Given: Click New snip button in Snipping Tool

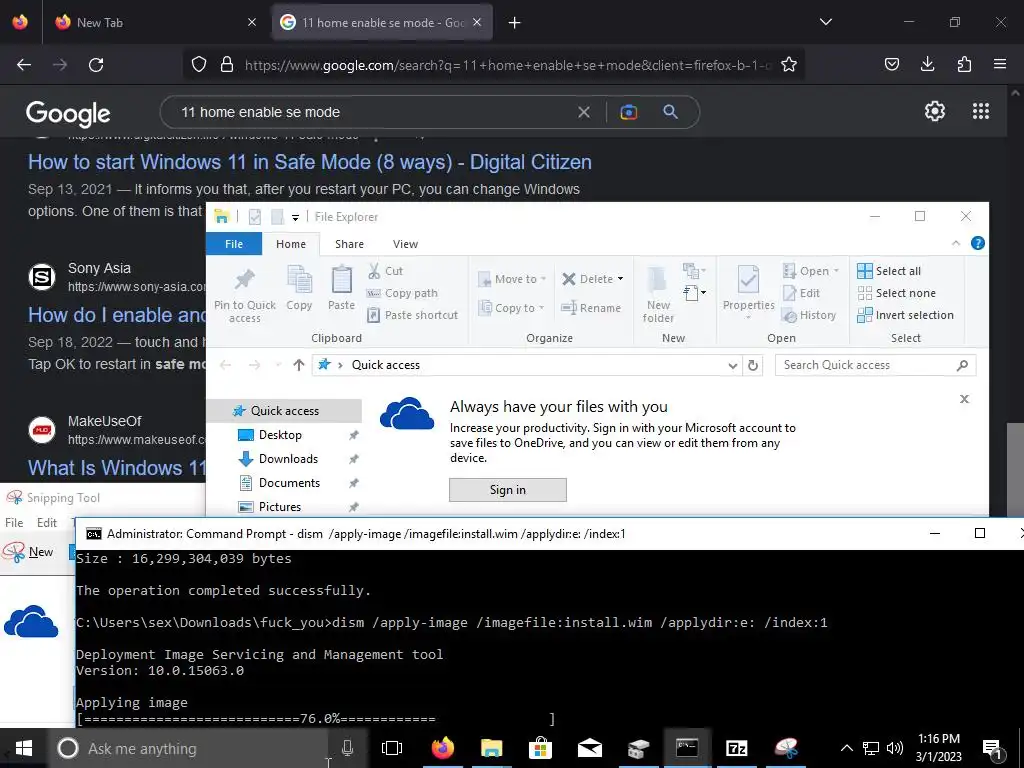Looking at the screenshot, I should 29,552.
